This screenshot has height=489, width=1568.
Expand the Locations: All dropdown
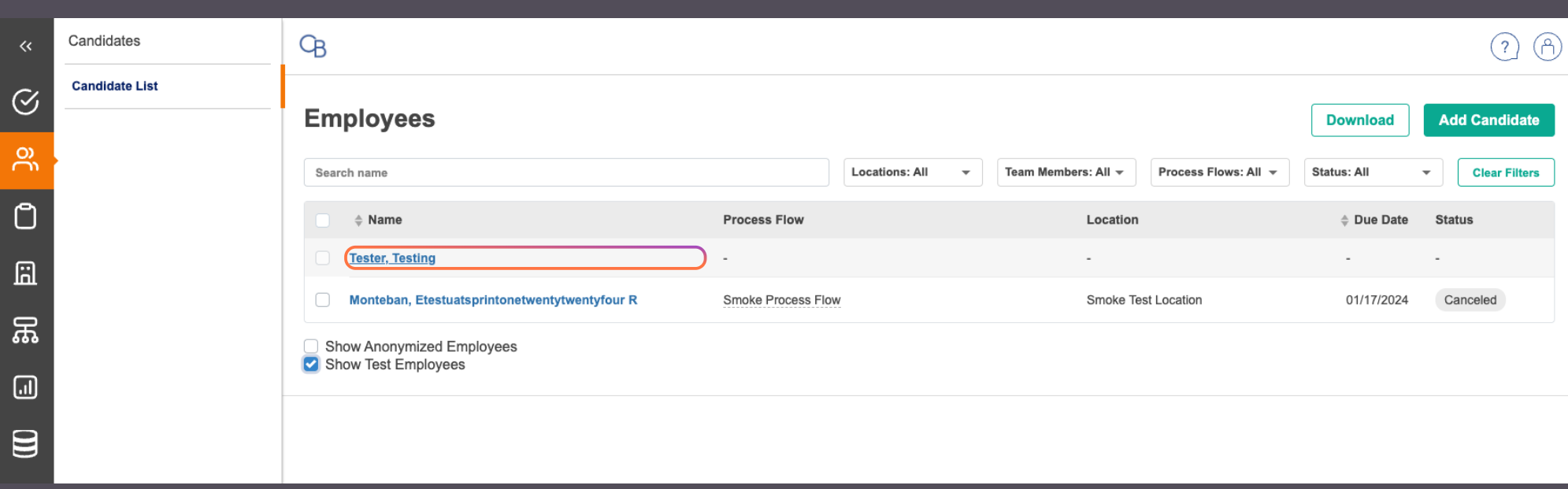pos(912,172)
